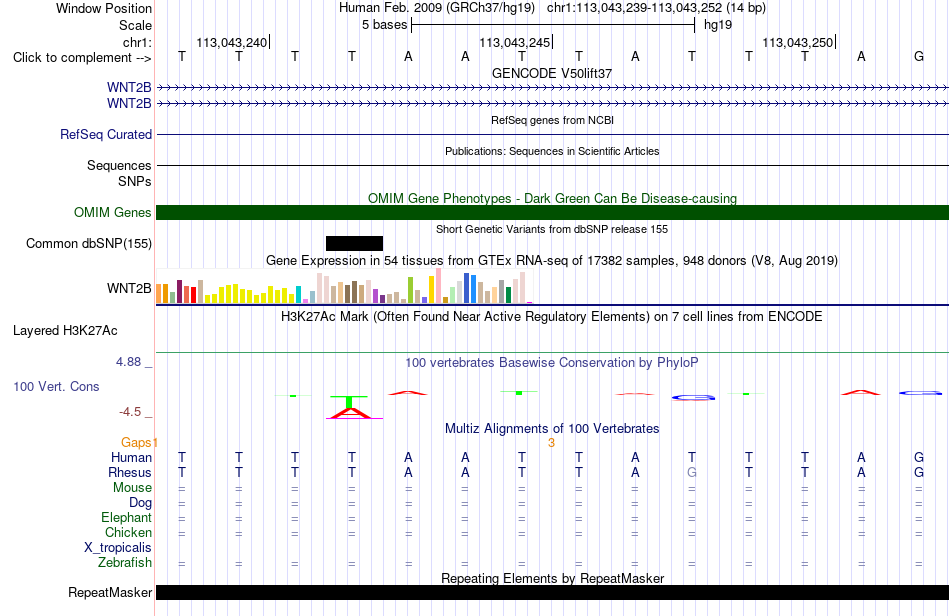This screenshot has width=950, height=616.
Task: Click 'Short Genetic Variants from dbSNP release 155'
Action: point(552,230)
